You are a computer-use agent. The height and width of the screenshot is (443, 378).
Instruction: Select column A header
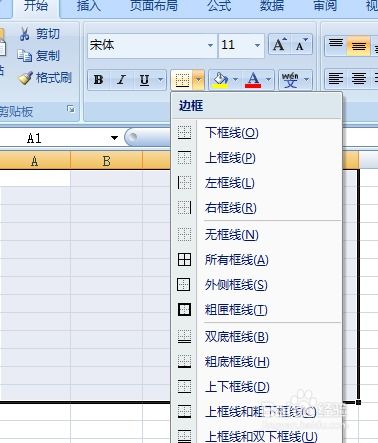pos(35,161)
